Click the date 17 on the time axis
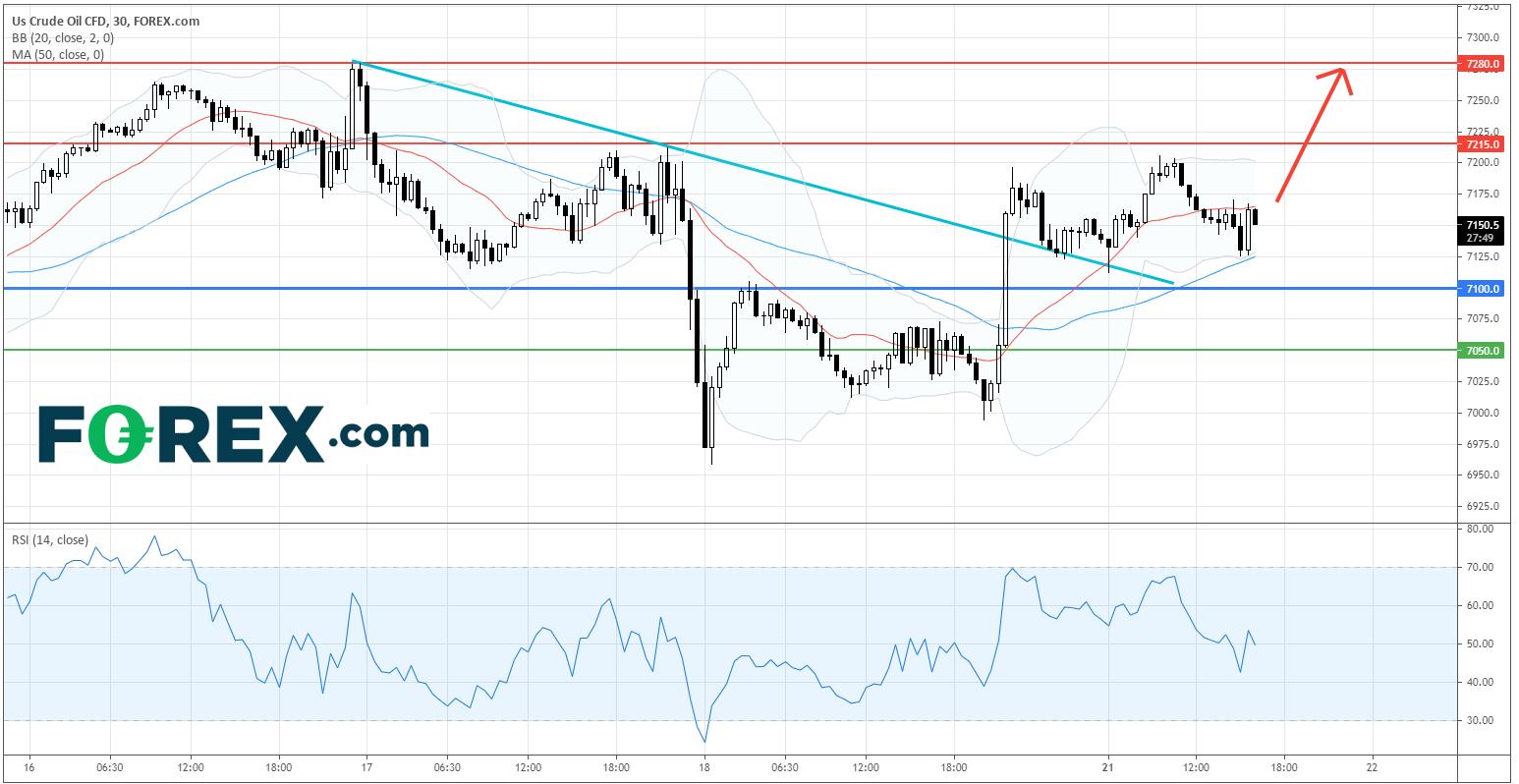Viewport: 1519px width, 784px height. click(x=366, y=767)
